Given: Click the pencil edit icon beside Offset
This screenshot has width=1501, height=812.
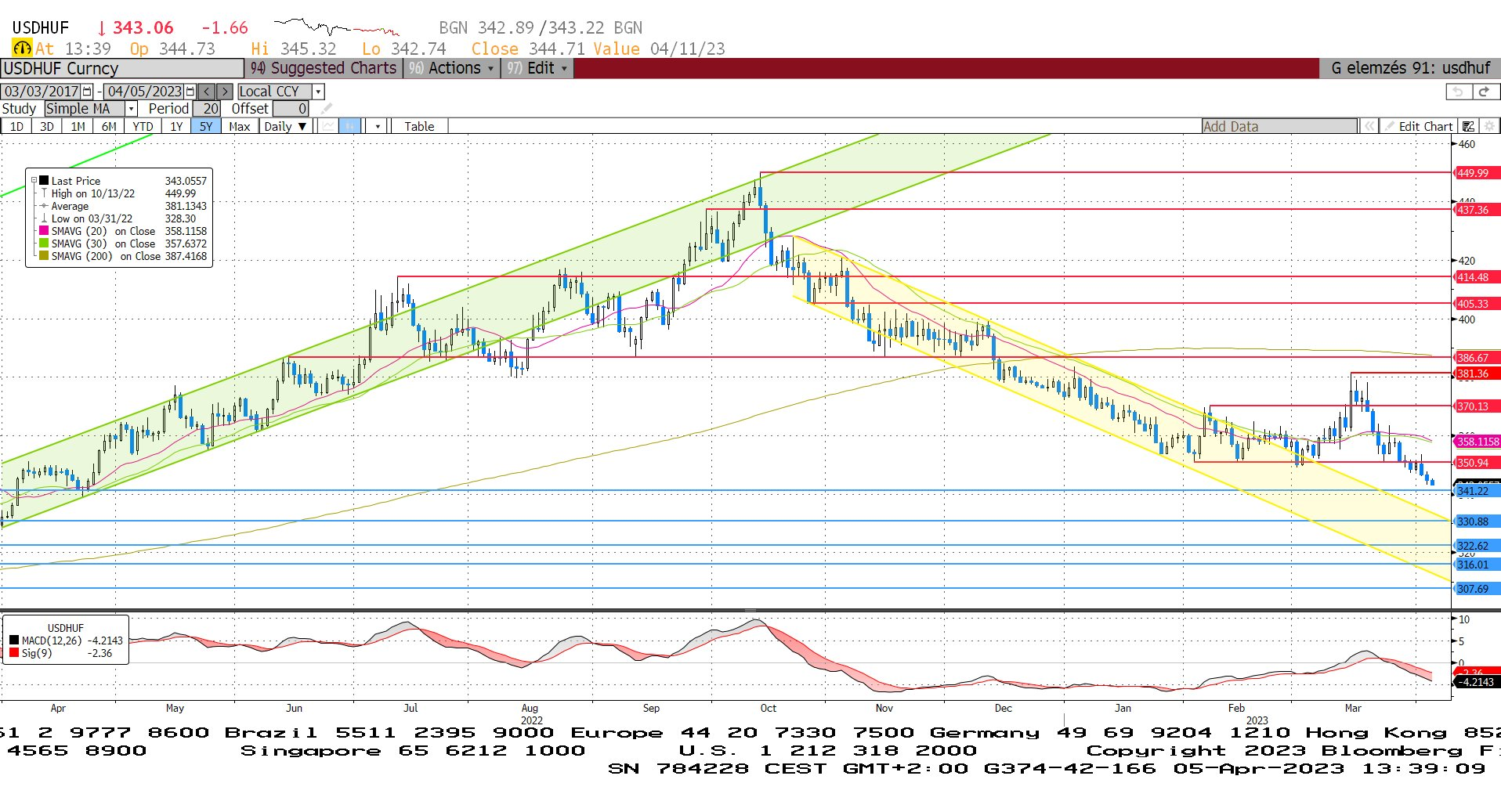Looking at the screenshot, I should click(x=327, y=109).
